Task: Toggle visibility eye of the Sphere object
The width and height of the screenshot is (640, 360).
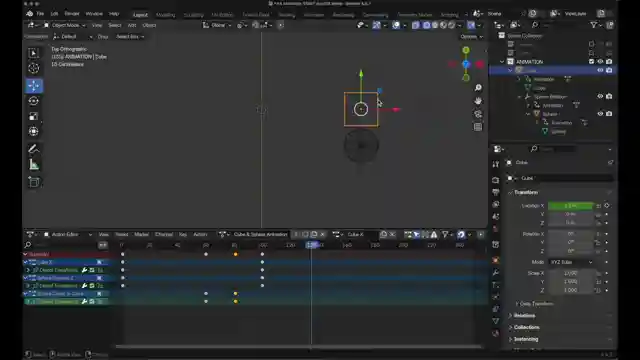Action: [600, 114]
